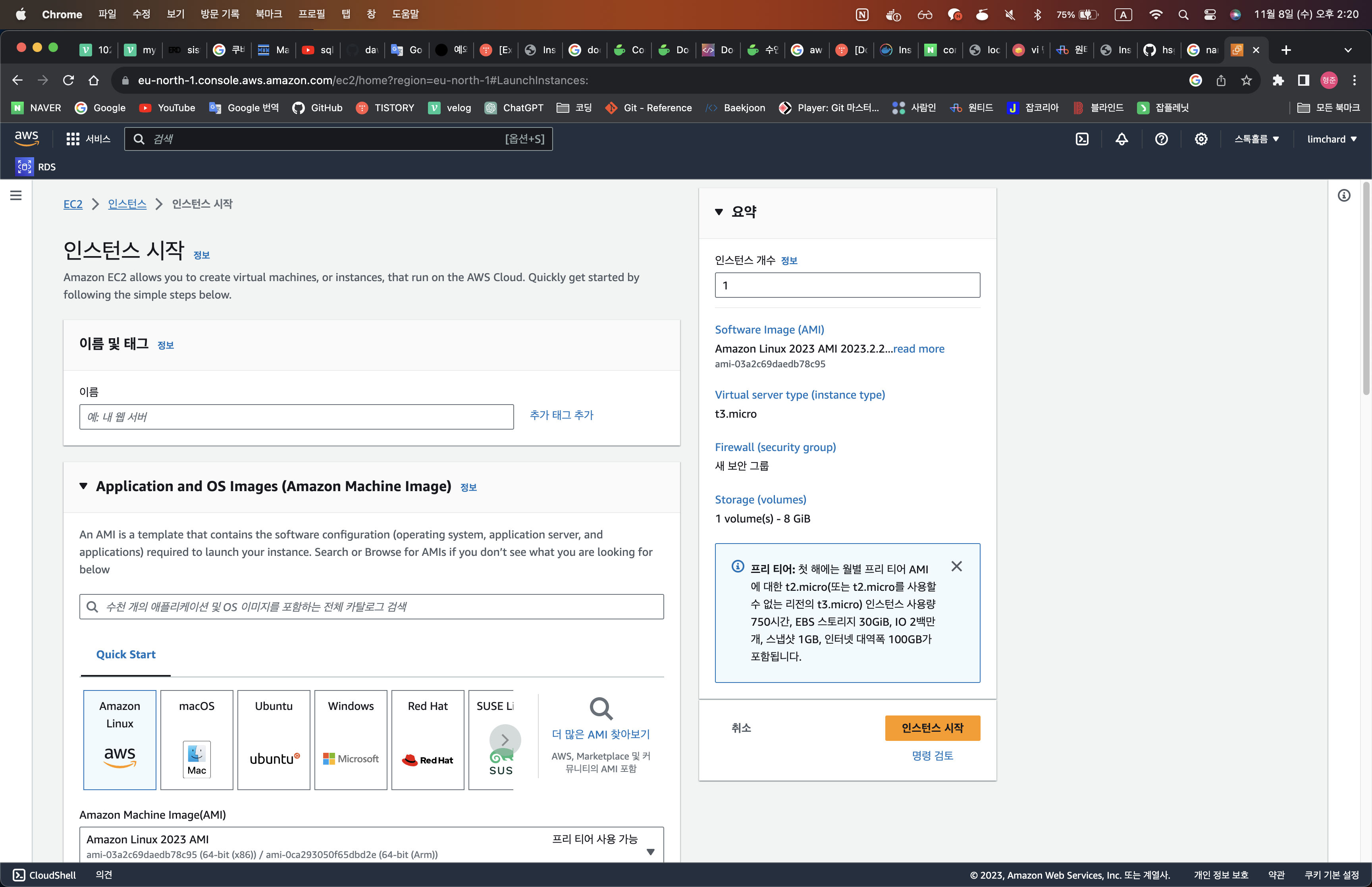The image size is (1372, 887).
Task: Open the info panel icon at right edge
Action: pos(1344,195)
